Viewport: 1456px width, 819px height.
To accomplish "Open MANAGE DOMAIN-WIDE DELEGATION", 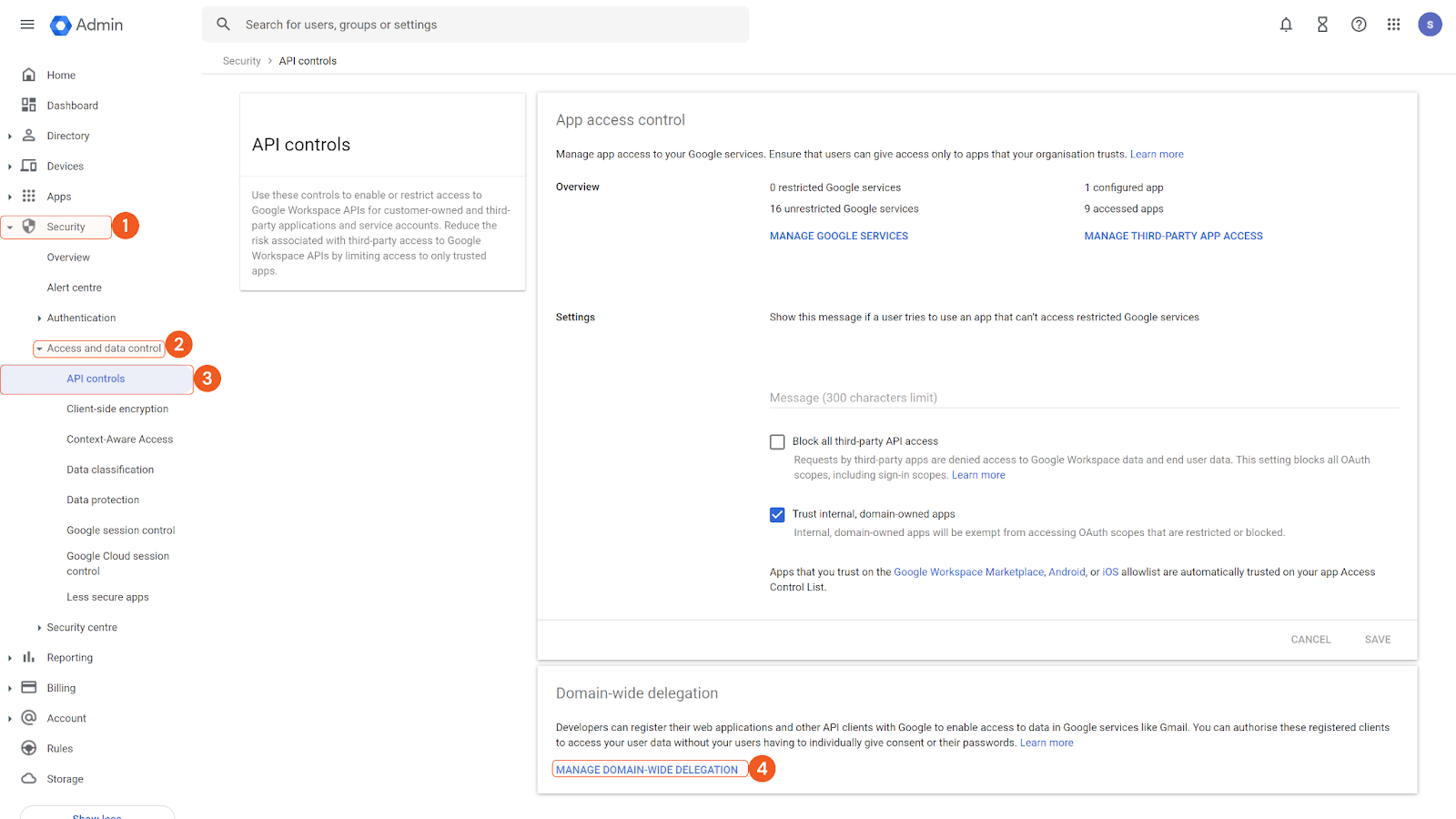I will (648, 769).
